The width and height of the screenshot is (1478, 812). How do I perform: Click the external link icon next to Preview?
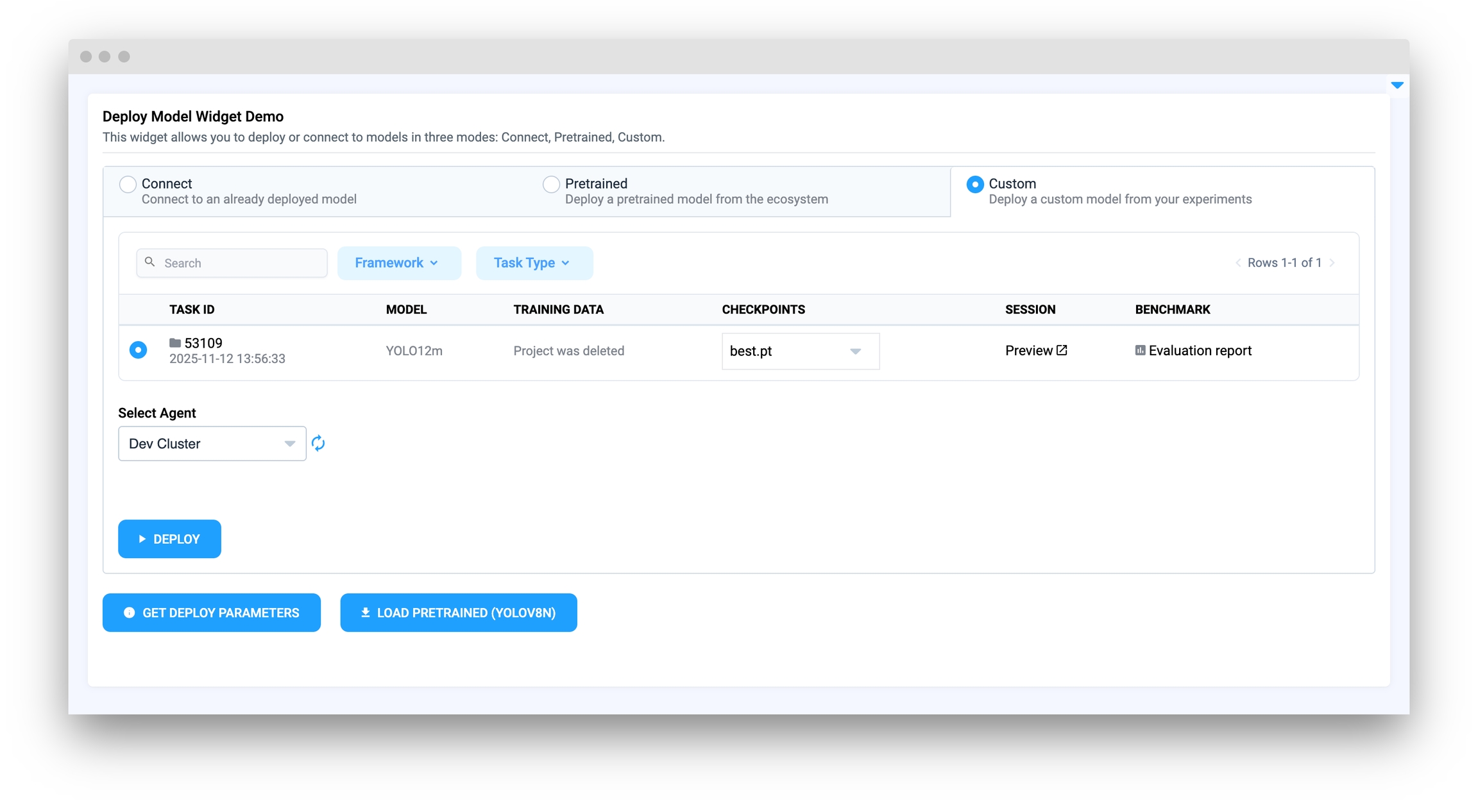[x=1062, y=350]
